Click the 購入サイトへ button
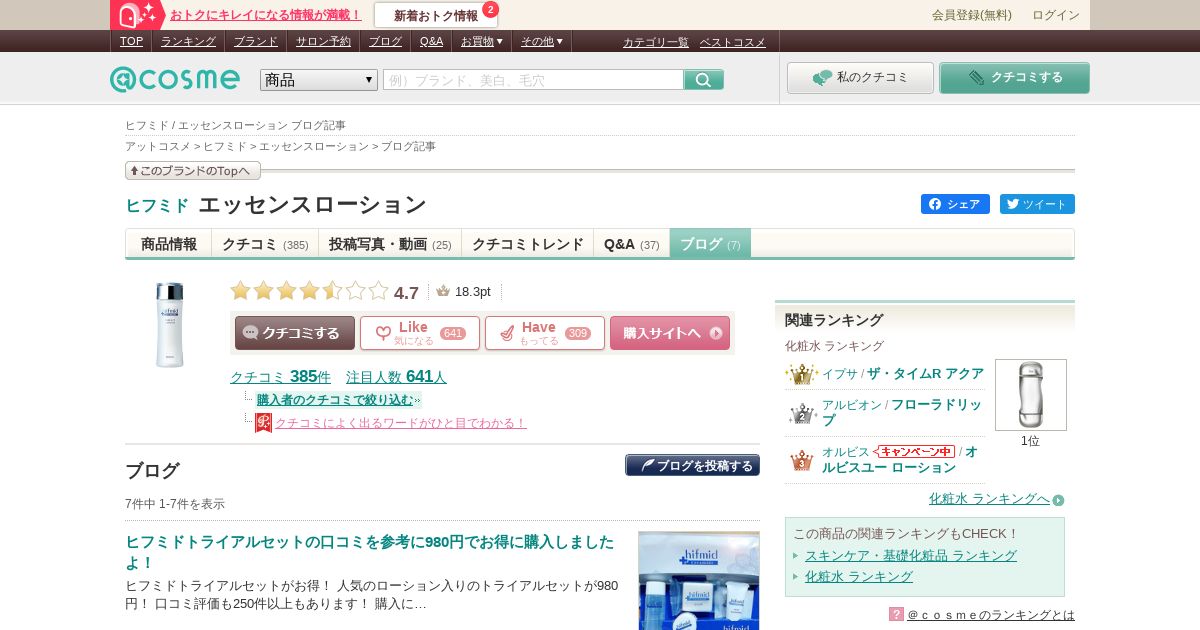This screenshot has width=1200, height=630. [x=670, y=333]
